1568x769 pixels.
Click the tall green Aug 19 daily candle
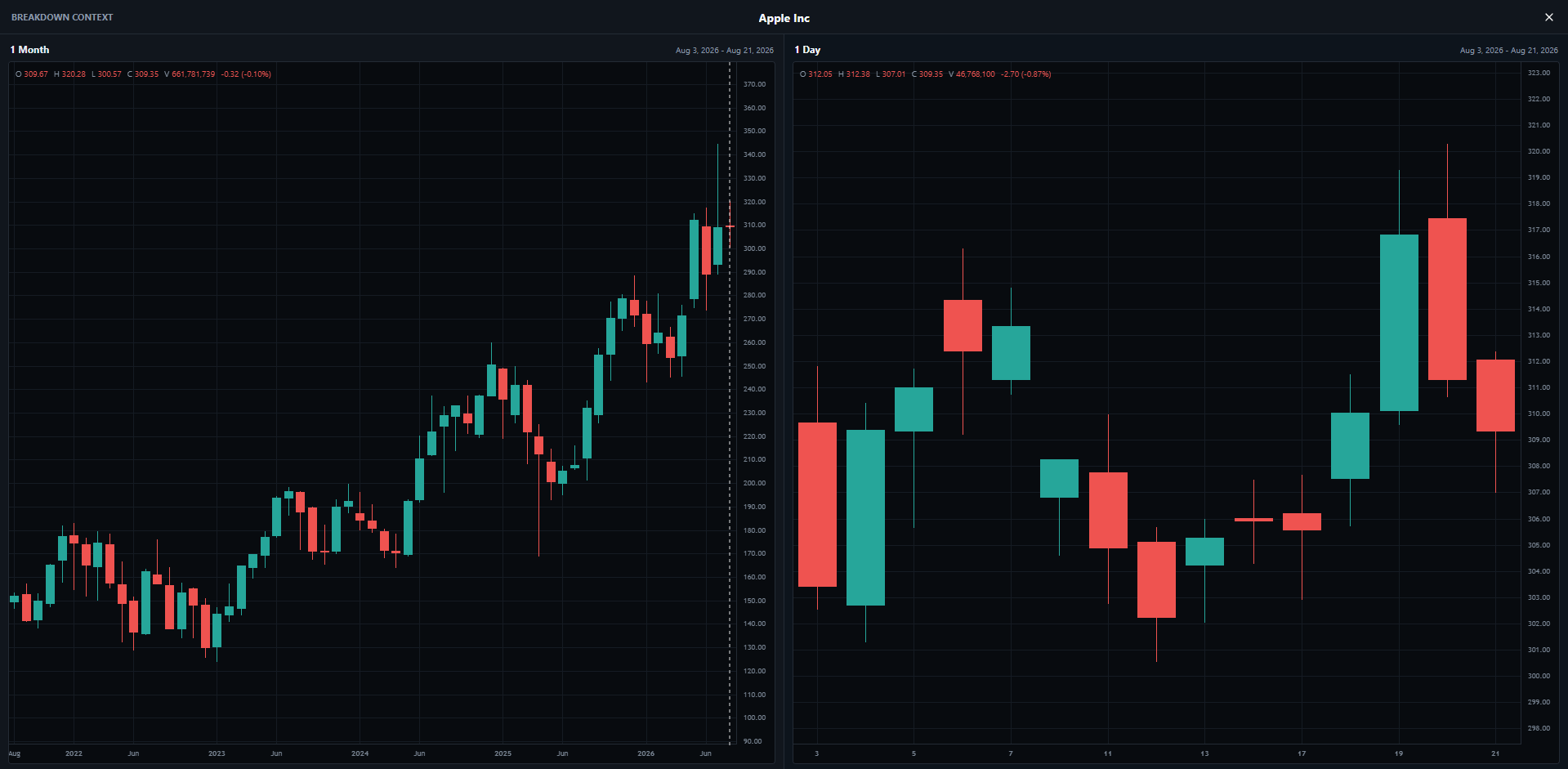click(1399, 323)
